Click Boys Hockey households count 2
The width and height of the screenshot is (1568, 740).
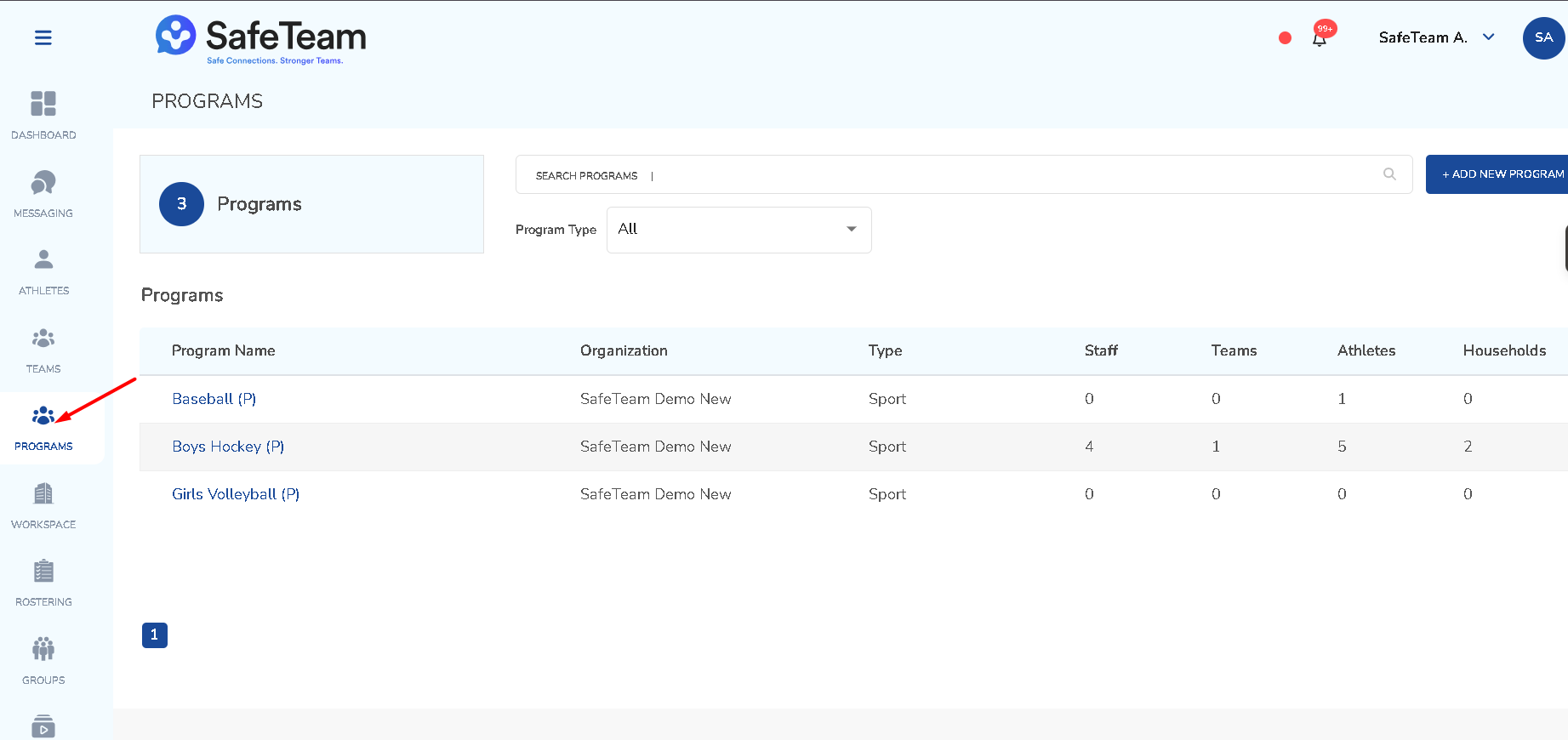(x=1468, y=447)
